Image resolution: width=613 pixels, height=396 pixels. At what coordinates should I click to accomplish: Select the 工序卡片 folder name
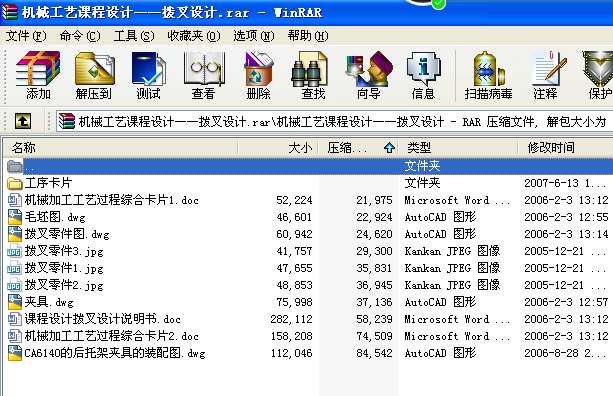(x=48, y=183)
